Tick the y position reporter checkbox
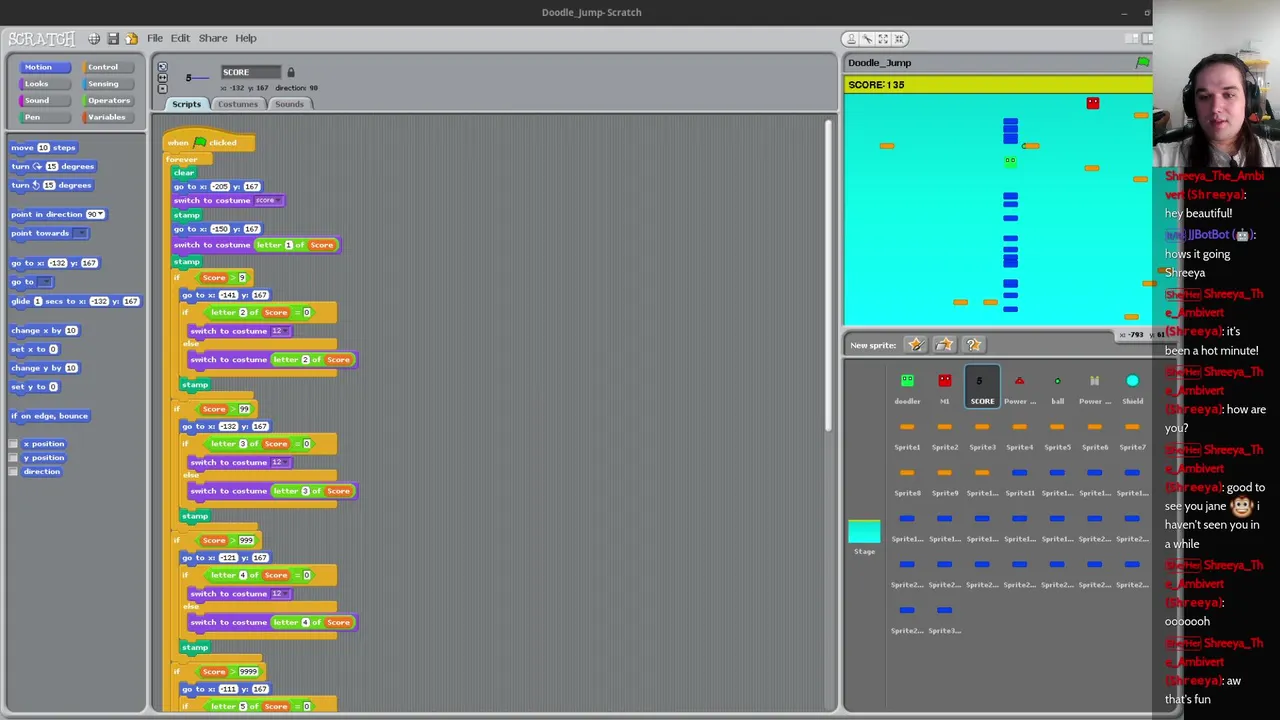 [x=13, y=458]
